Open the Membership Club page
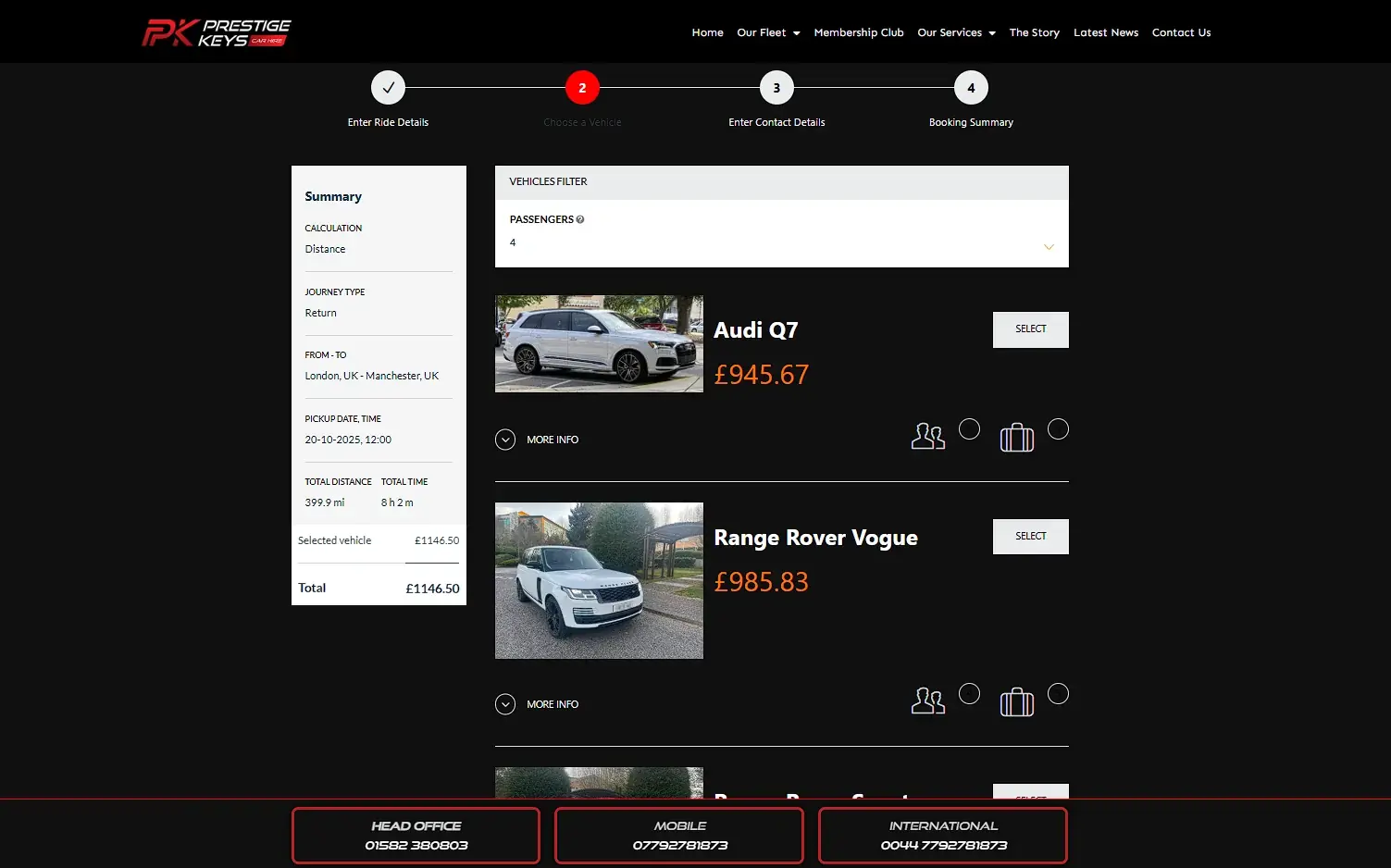The height and width of the screenshot is (868, 1391). [x=859, y=32]
